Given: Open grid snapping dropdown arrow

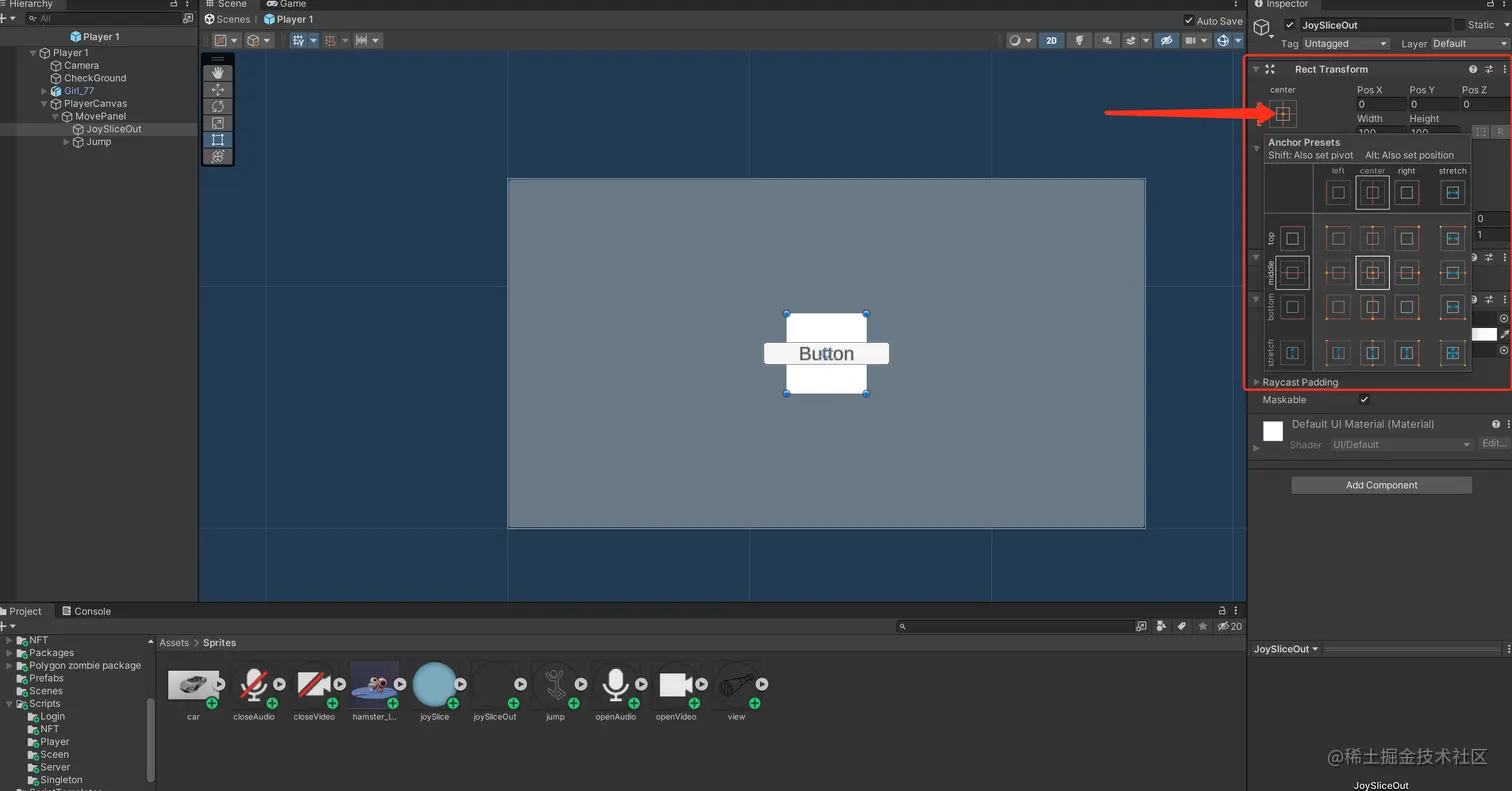Looking at the screenshot, I should click(x=313, y=41).
